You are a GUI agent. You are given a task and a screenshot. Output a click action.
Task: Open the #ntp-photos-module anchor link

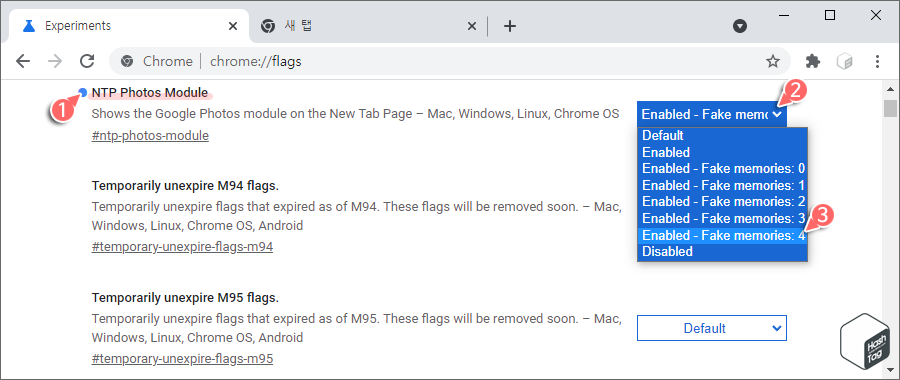pos(150,136)
